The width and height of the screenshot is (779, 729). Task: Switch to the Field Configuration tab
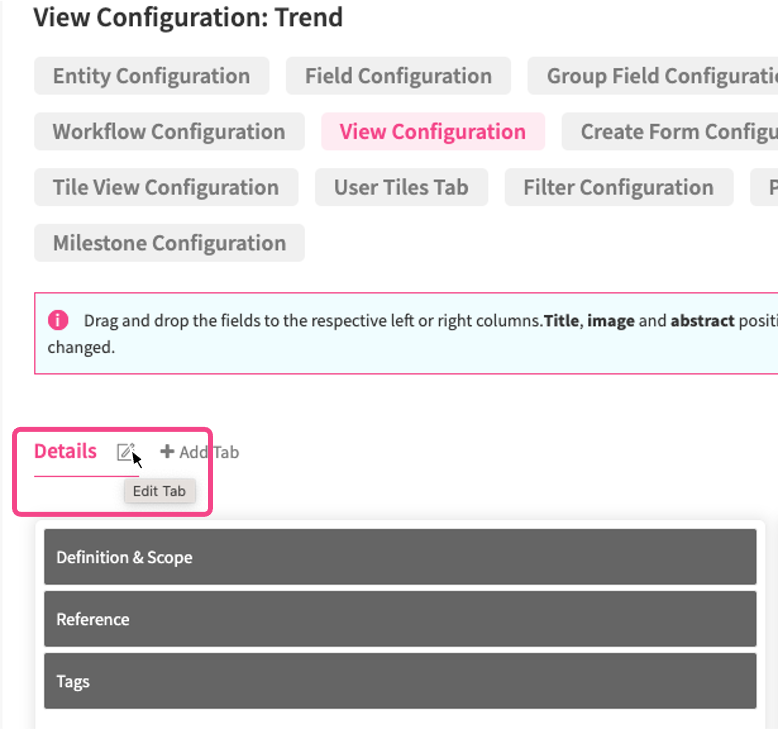click(398, 76)
